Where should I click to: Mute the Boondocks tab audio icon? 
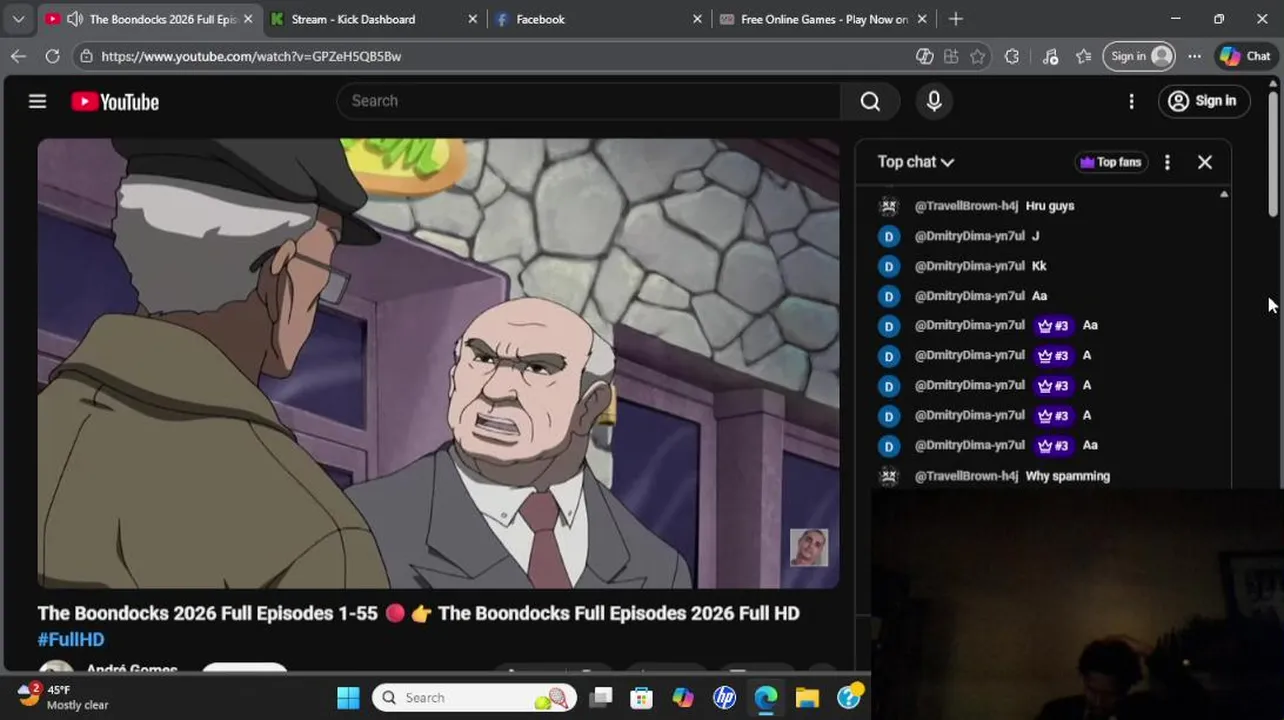(74, 19)
